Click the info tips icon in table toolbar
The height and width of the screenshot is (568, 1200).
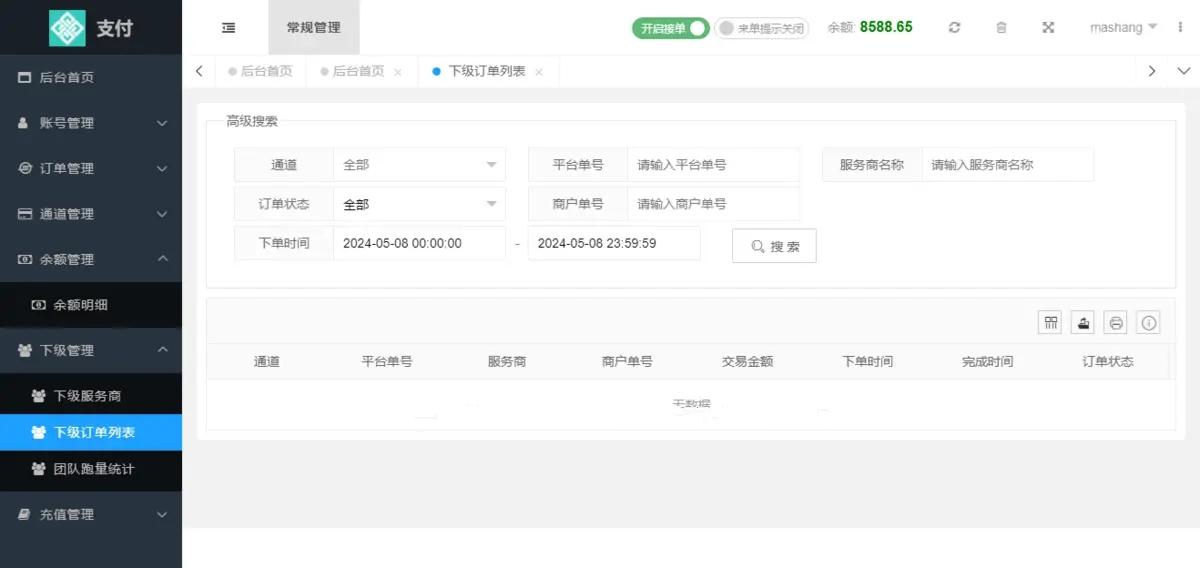(1149, 322)
